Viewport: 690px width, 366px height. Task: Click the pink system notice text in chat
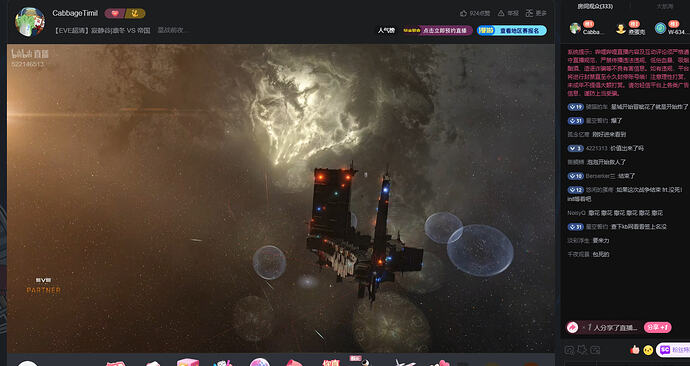[628, 73]
